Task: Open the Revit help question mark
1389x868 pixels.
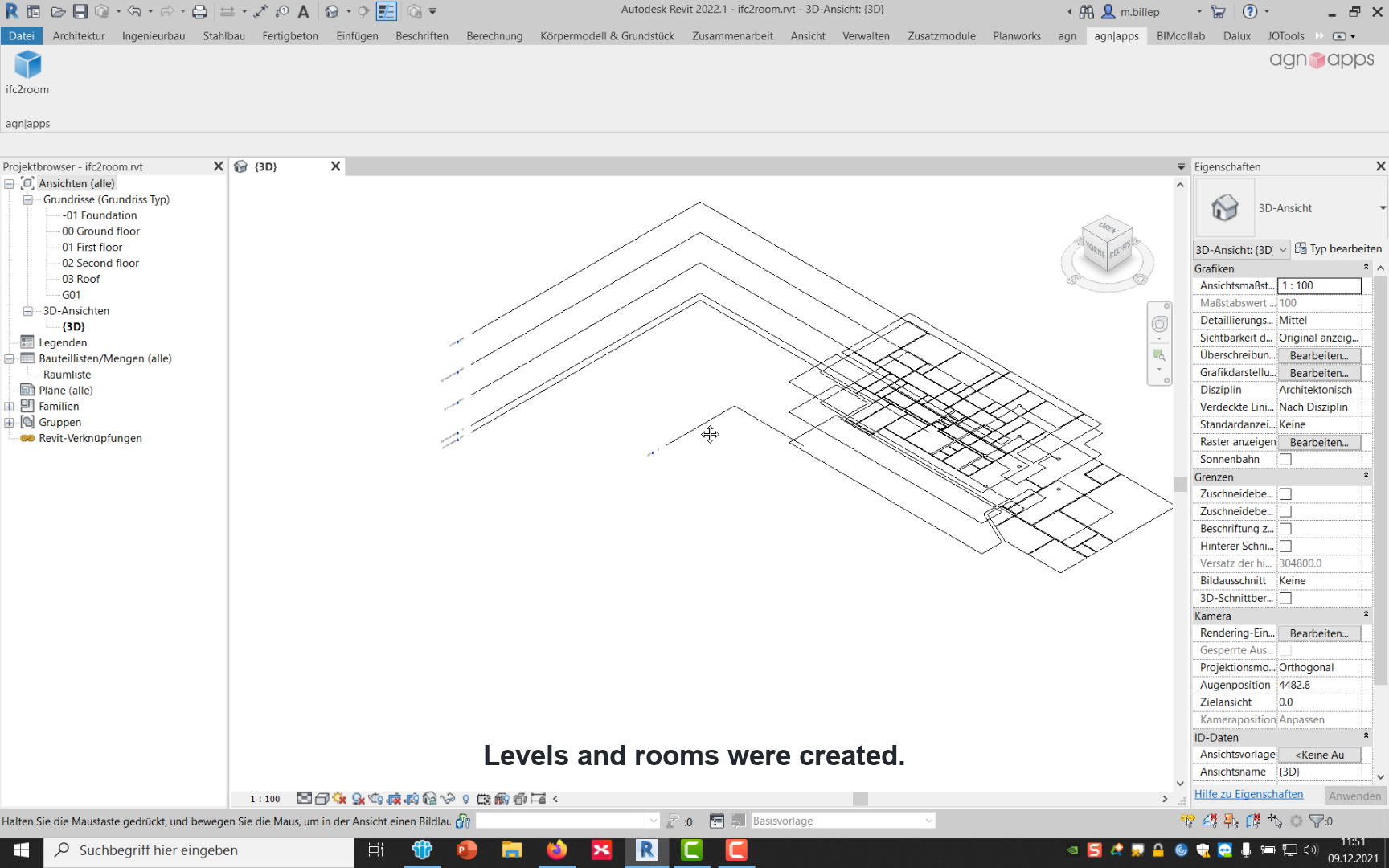Action: point(1249,12)
